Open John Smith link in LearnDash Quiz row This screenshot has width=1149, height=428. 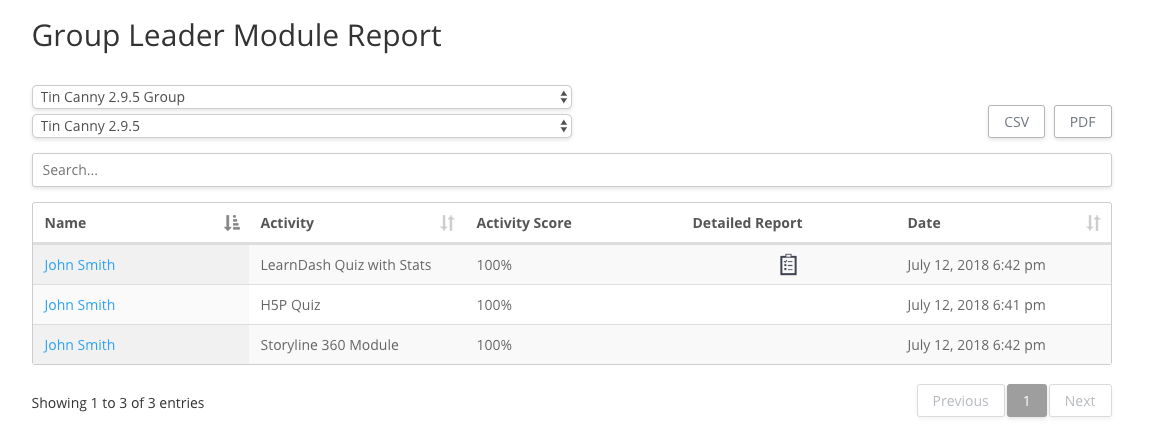[80, 265]
